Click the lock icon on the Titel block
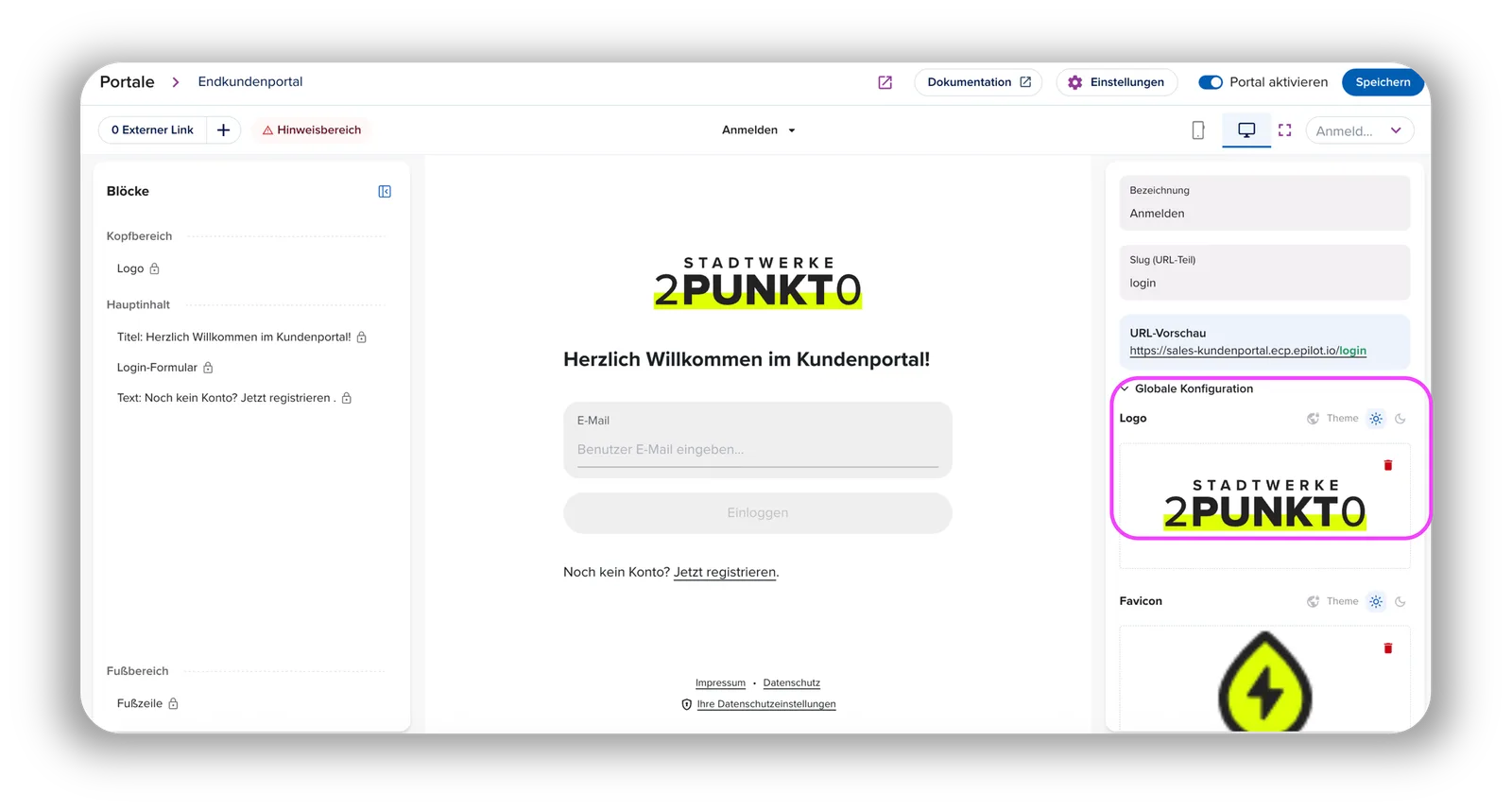 coord(361,337)
